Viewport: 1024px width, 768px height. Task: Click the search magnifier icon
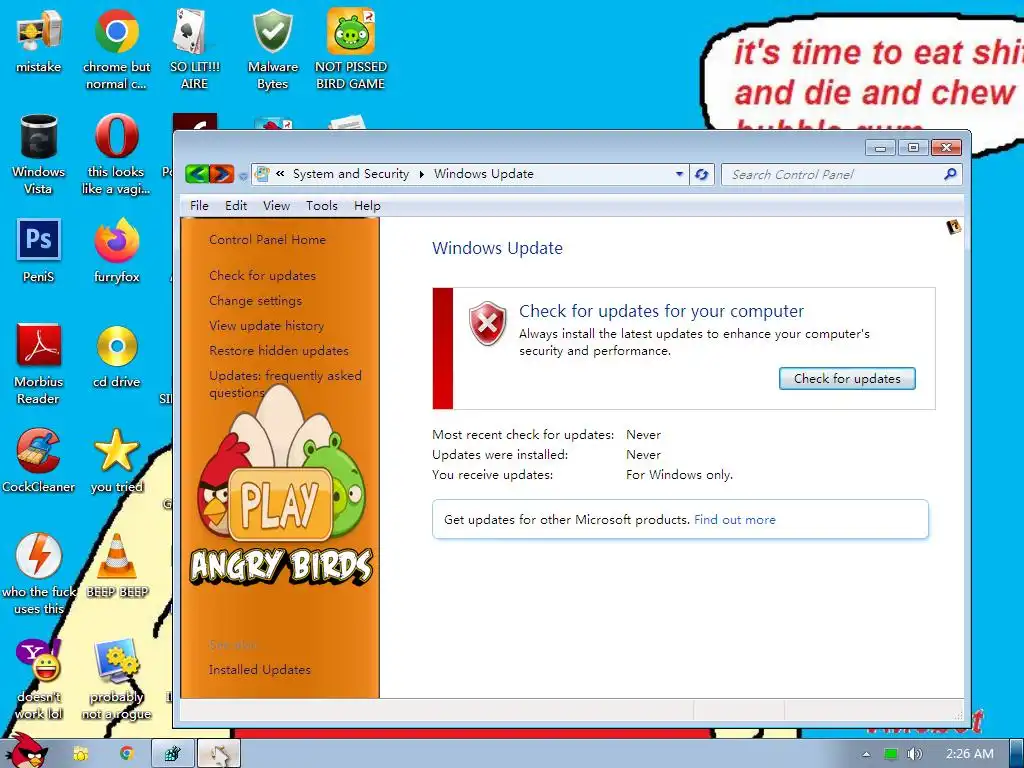pos(950,174)
